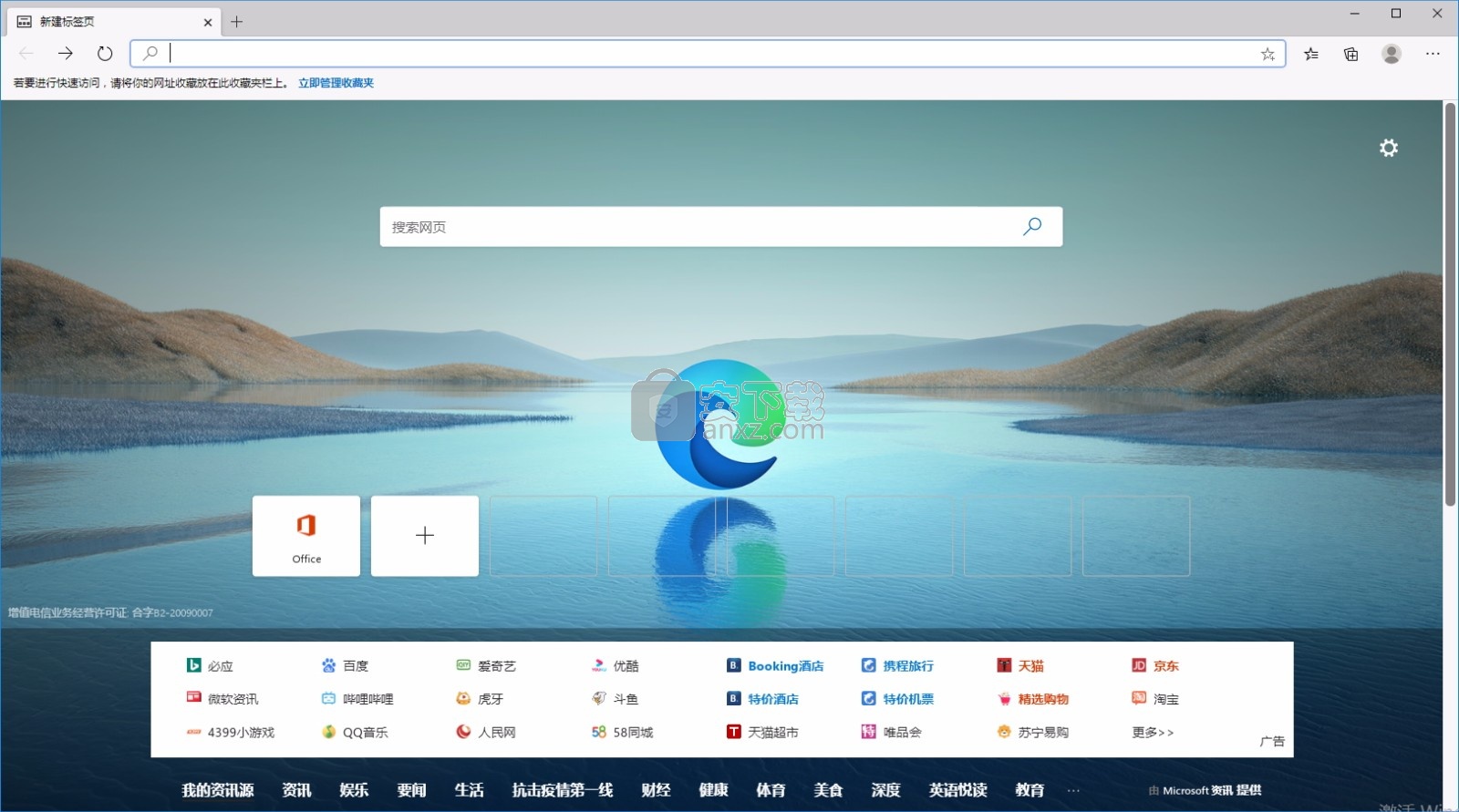Open the QQ音乐 link
This screenshot has width=1459, height=812.
coord(355,732)
